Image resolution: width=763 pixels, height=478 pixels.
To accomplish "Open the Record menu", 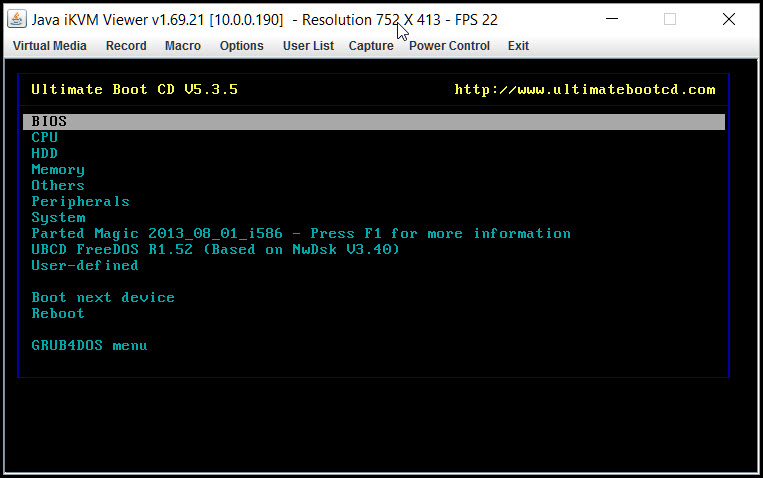I will coord(126,46).
